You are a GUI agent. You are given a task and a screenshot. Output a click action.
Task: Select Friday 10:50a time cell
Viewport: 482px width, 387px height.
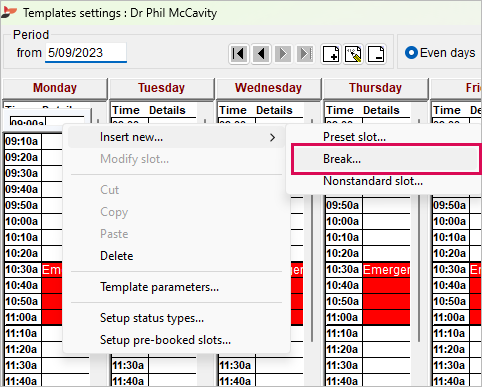pyautogui.click(x=450, y=301)
